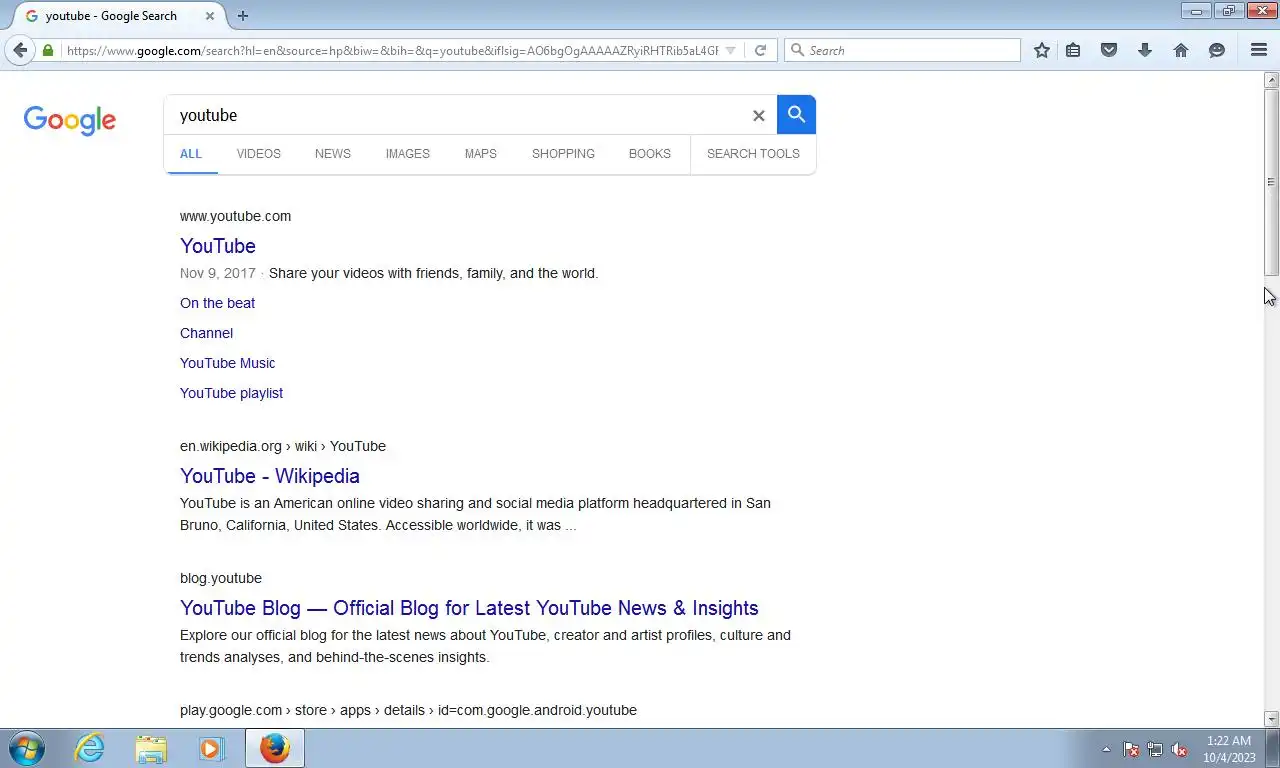Bookmark this page with the star icon
Image resolution: width=1280 pixels, height=768 pixels.
(1042, 50)
